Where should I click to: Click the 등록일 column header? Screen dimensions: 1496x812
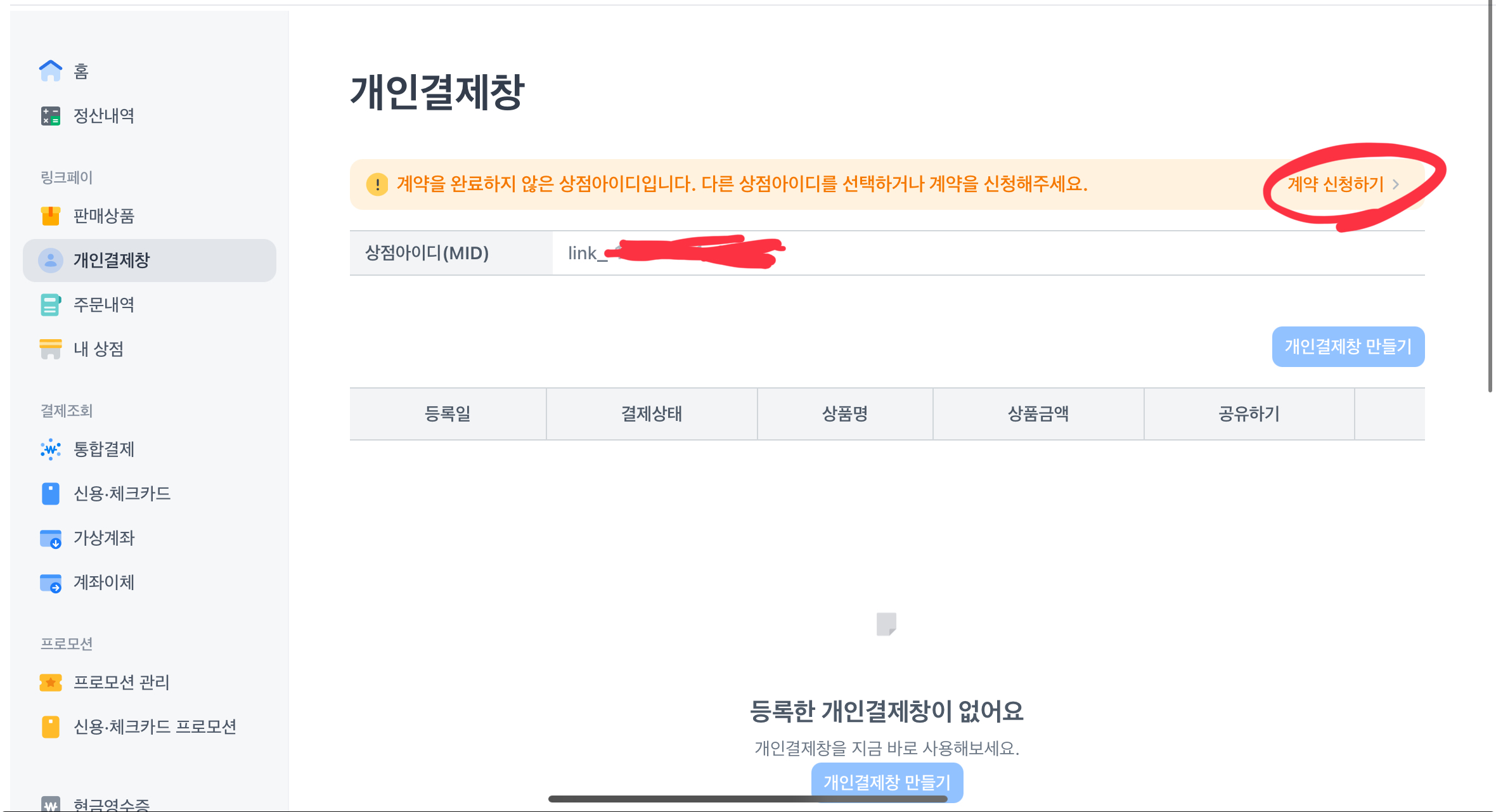pyautogui.click(x=448, y=414)
